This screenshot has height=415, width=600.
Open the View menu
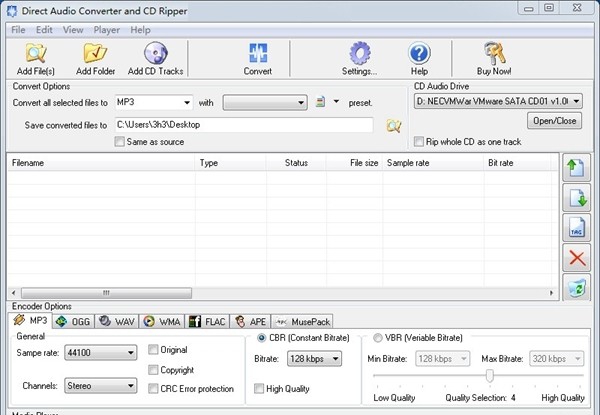(x=73, y=30)
